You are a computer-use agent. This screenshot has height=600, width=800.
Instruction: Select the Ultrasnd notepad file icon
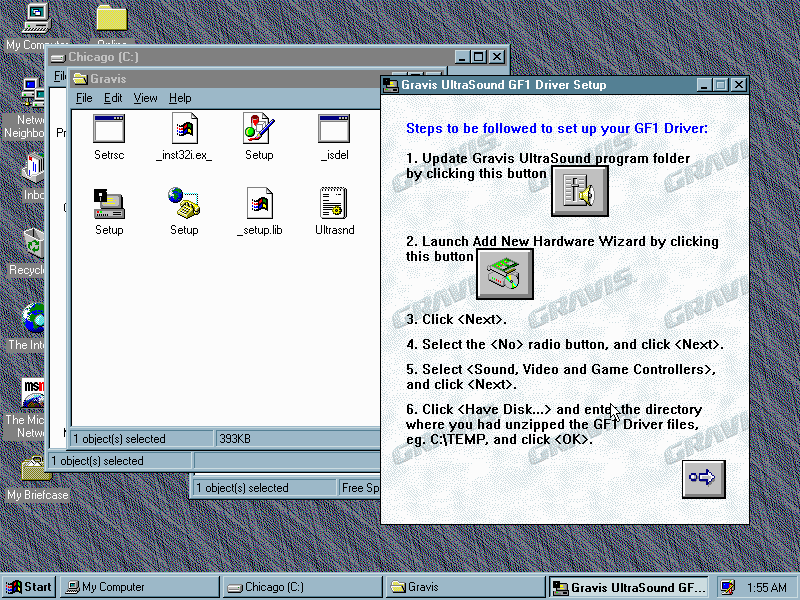click(x=334, y=205)
